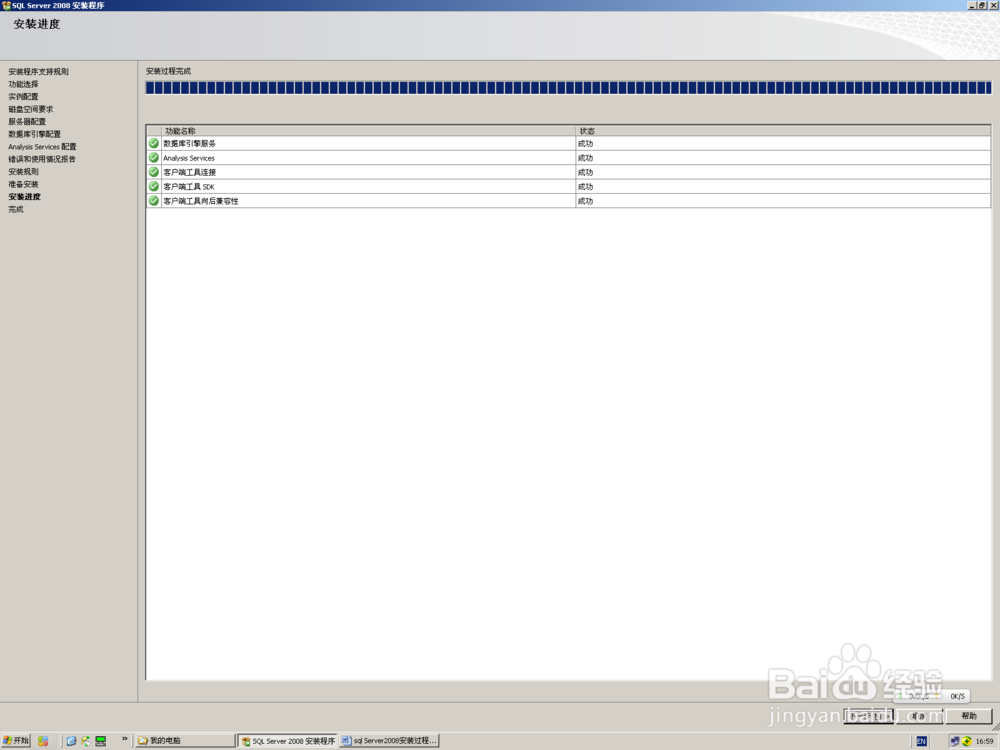Go to 数据库引擎配置 step in sidebar
The width and height of the screenshot is (1000, 750).
click(34, 134)
